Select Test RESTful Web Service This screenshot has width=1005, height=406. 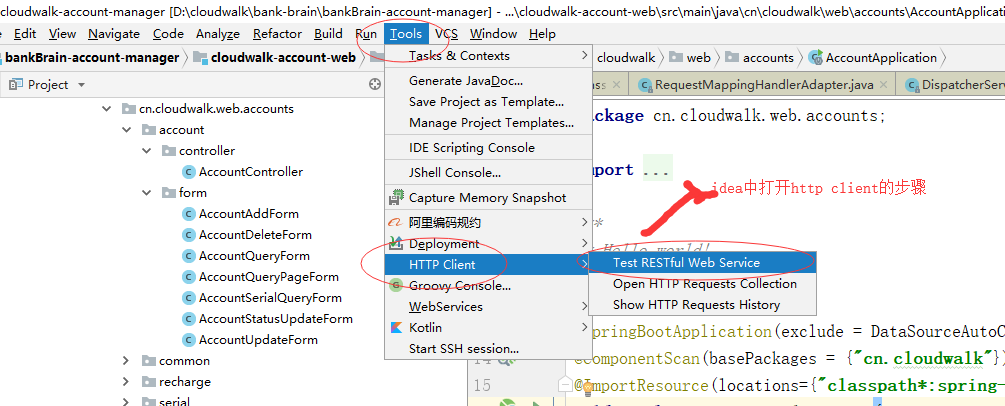pyautogui.click(x=686, y=263)
